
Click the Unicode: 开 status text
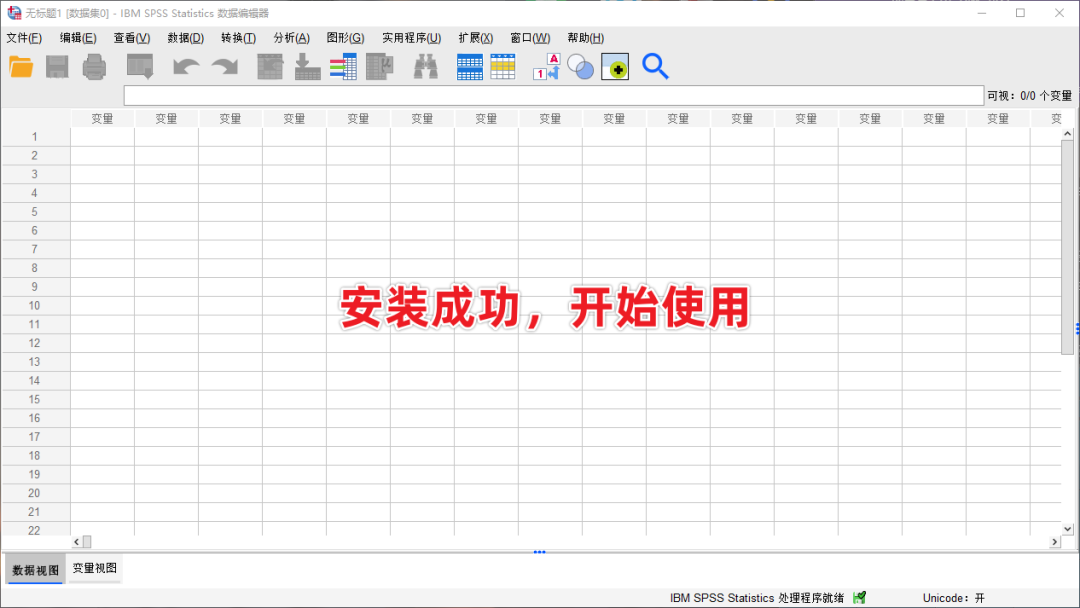click(954, 598)
